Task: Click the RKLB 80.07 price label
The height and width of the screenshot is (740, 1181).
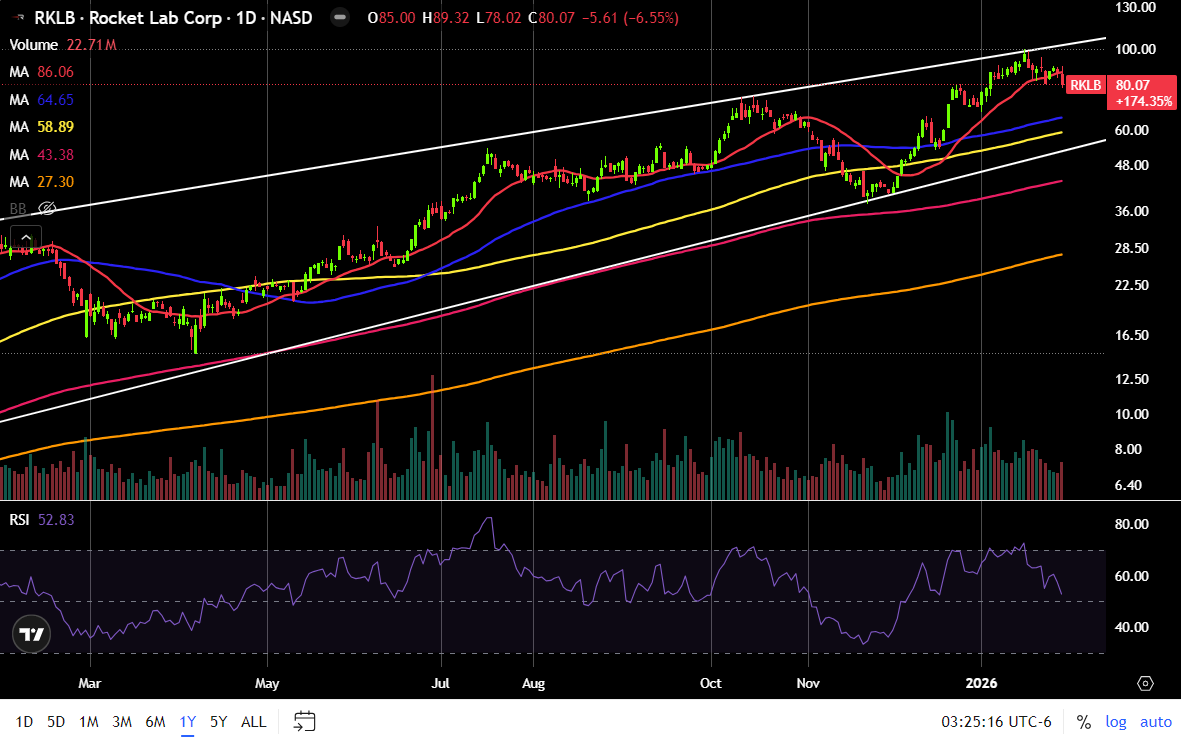Action: pos(1121,92)
